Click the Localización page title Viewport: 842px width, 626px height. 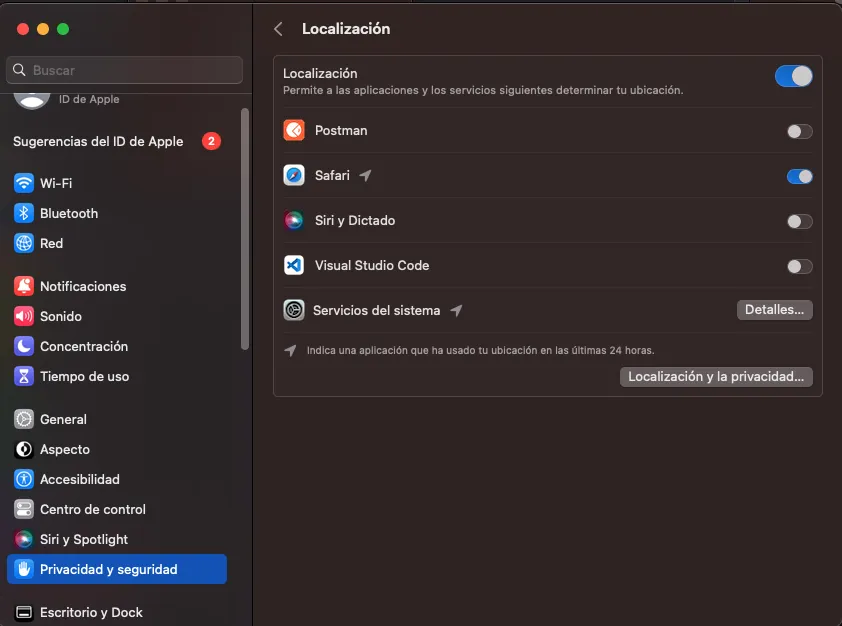click(346, 29)
